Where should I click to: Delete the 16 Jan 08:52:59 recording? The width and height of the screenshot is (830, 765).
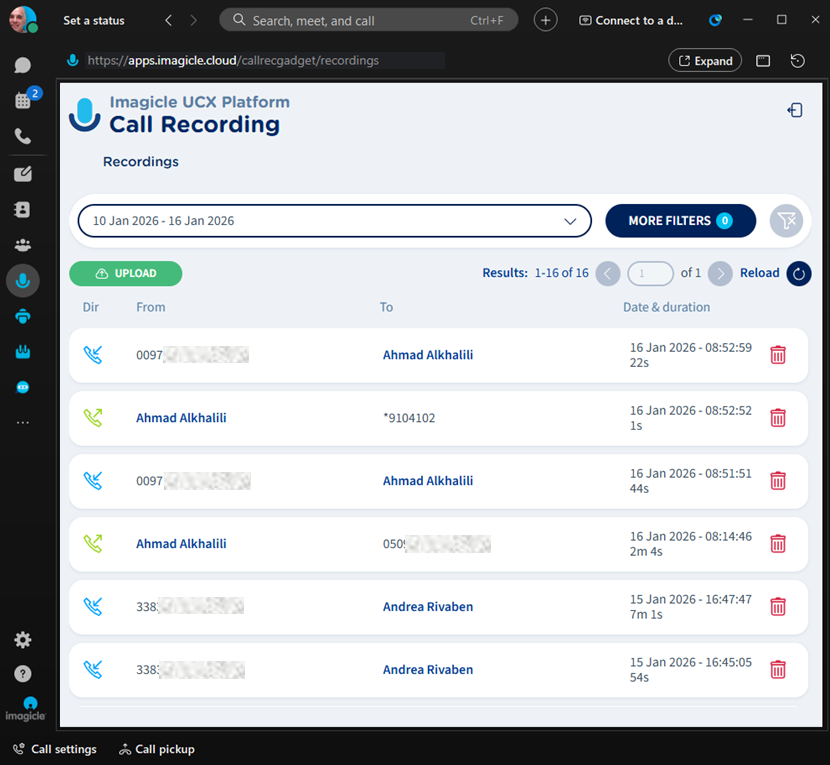(777, 355)
